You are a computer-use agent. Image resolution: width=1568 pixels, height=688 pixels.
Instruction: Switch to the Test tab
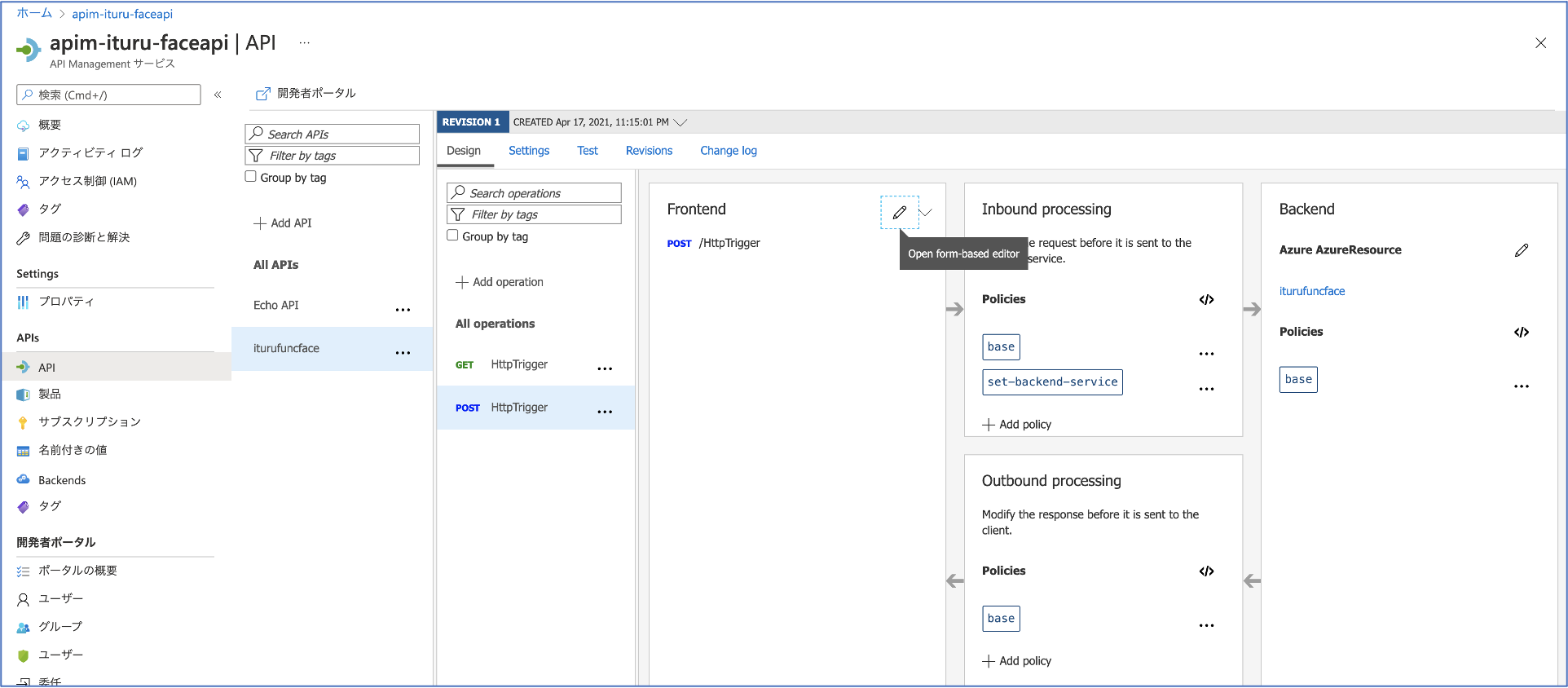[x=588, y=151]
